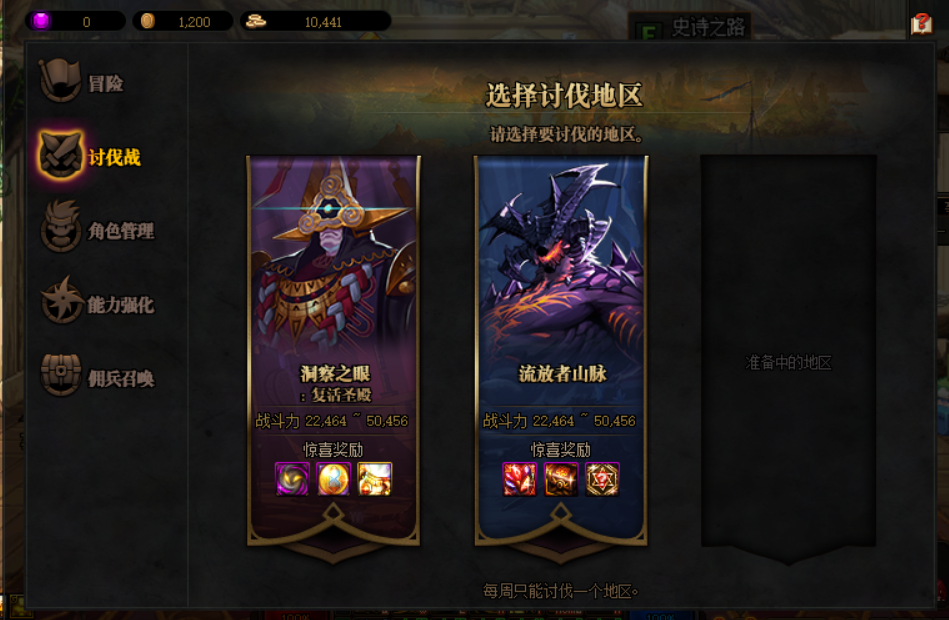This screenshot has height=620, width=949.
Task: Click the purple gem currency icon
Action: click(41, 21)
